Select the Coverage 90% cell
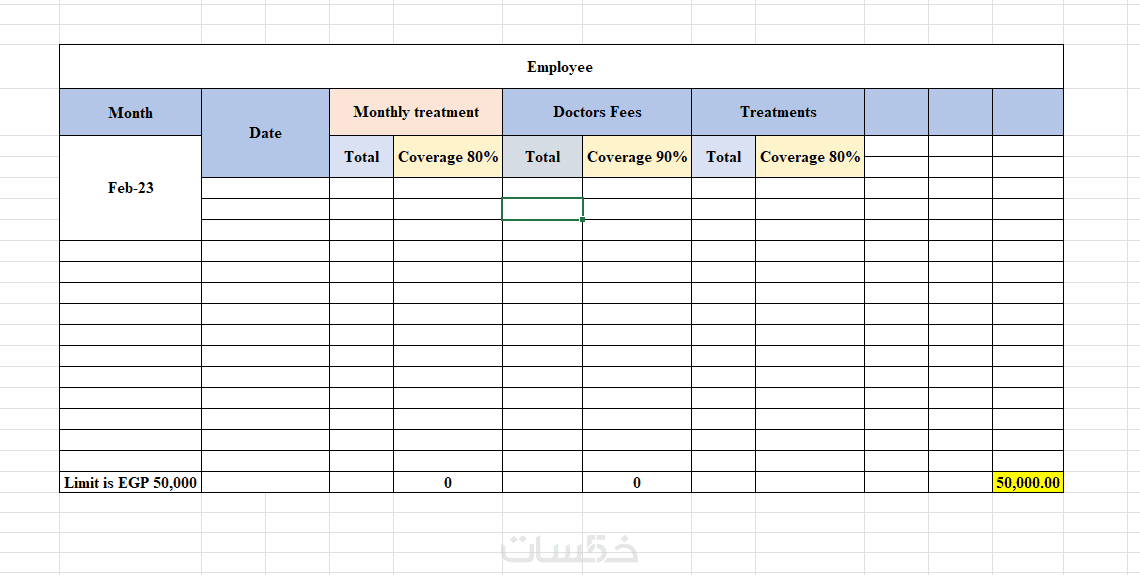Screen dimensions: 1140x575 coord(637,156)
